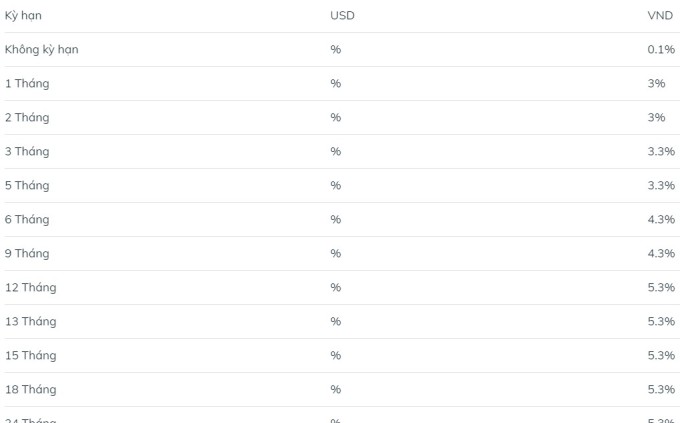This screenshot has width=680, height=423.
Task: Click the 1 Tháng term row
Action: (x=27, y=84)
